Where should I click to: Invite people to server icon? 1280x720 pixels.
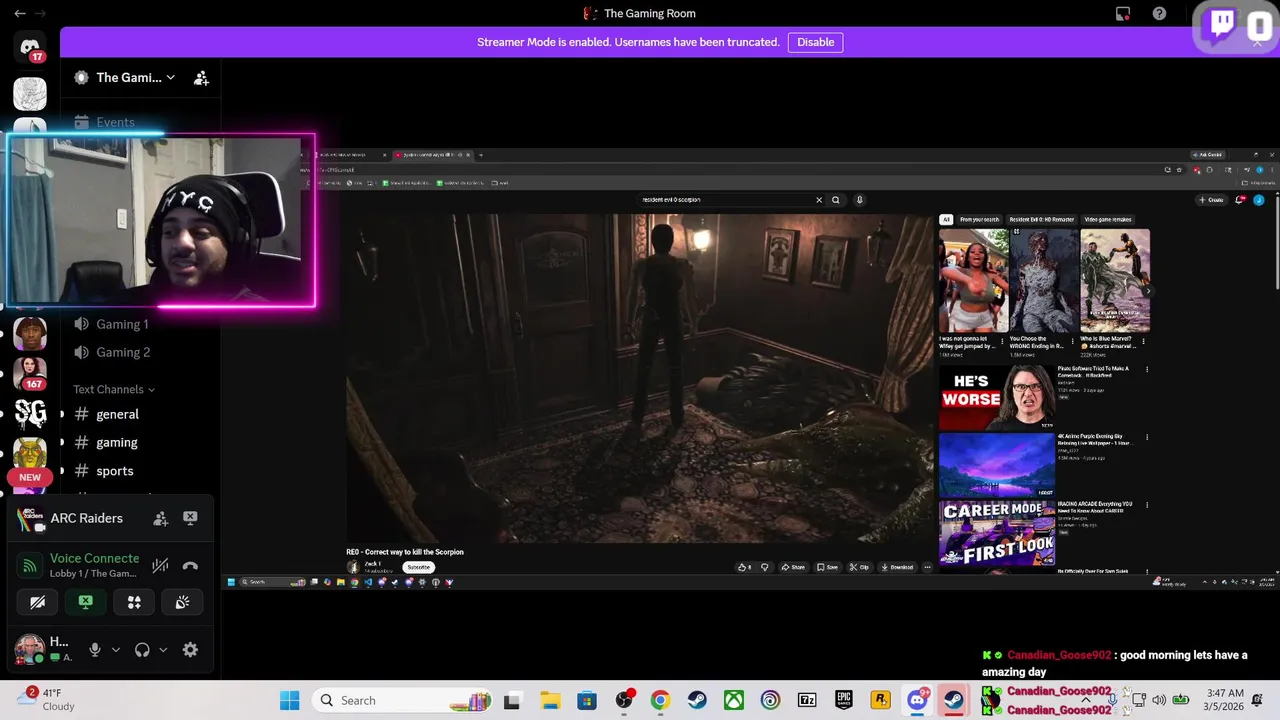201,77
